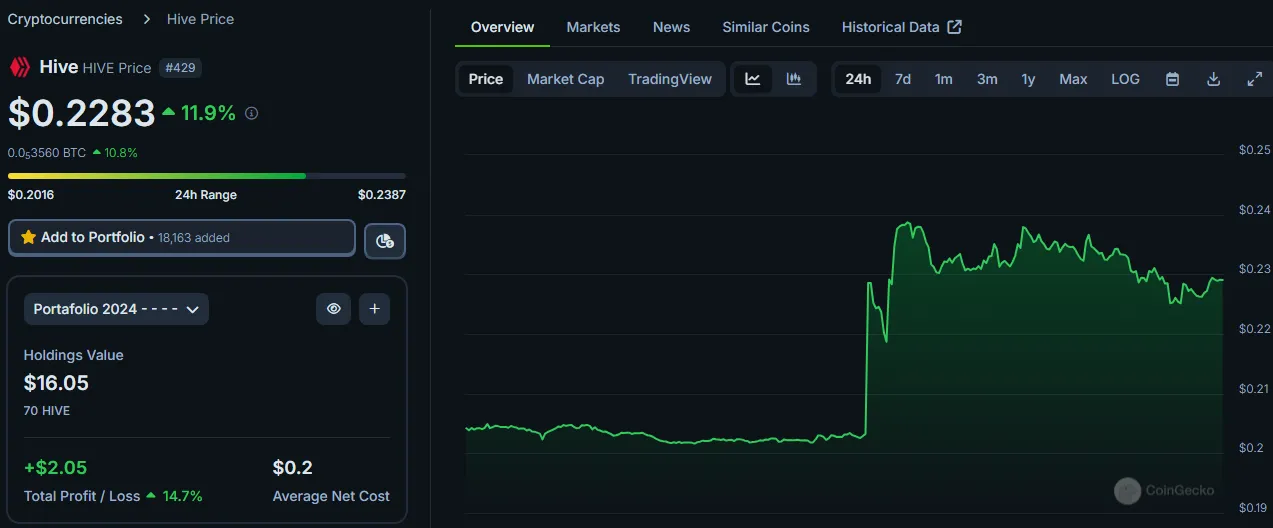Image resolution: width=1273 pixels, height=528 pixels.
Task: Set chart range to 3m
Action: click(x=987, y=79)
